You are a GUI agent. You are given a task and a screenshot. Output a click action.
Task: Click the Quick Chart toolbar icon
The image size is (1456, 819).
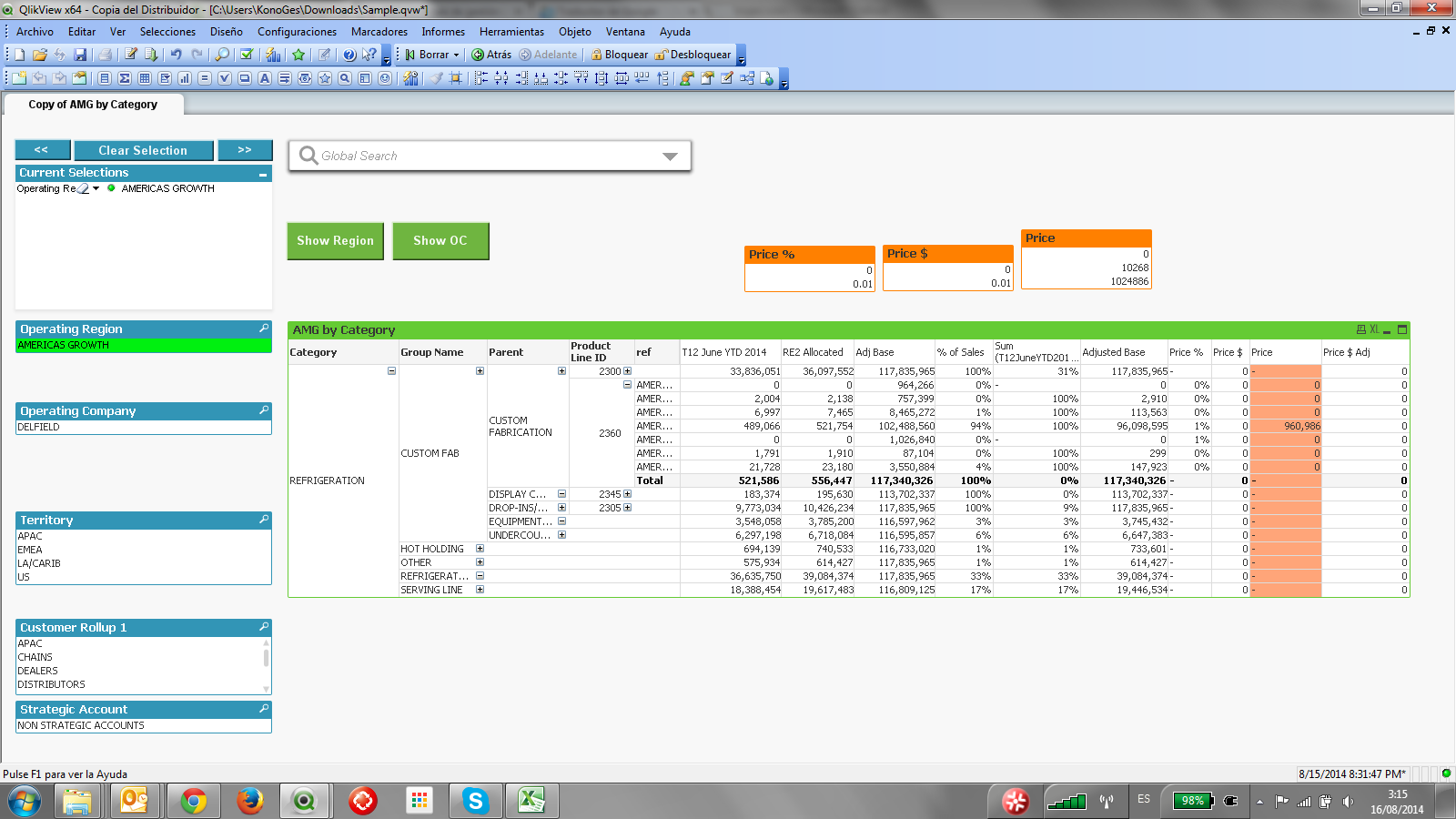click(273, 55)
